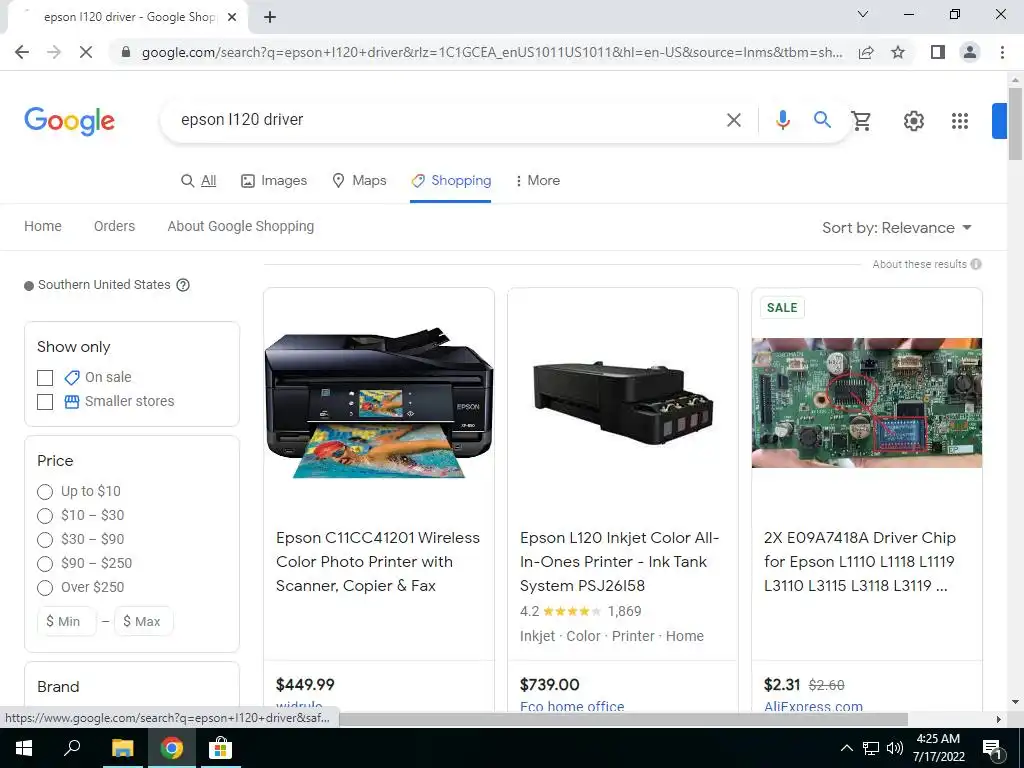The image size is (1024, 768).
Task: Click the browser back arrow
Action: pyautogui.click(x=22, y=52)
